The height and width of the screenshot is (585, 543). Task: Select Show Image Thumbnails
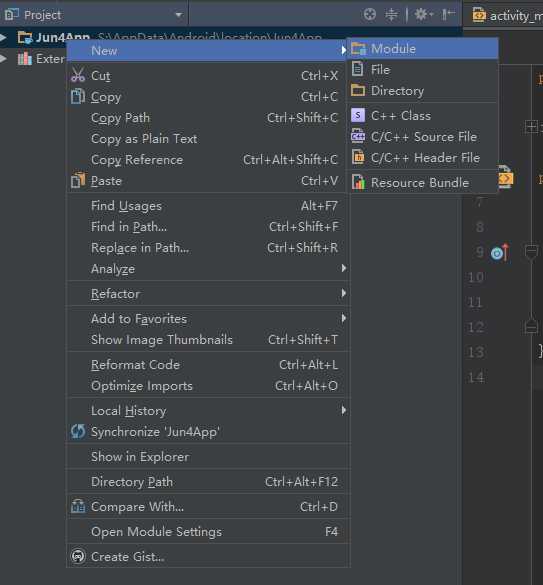tap(207, 340)
